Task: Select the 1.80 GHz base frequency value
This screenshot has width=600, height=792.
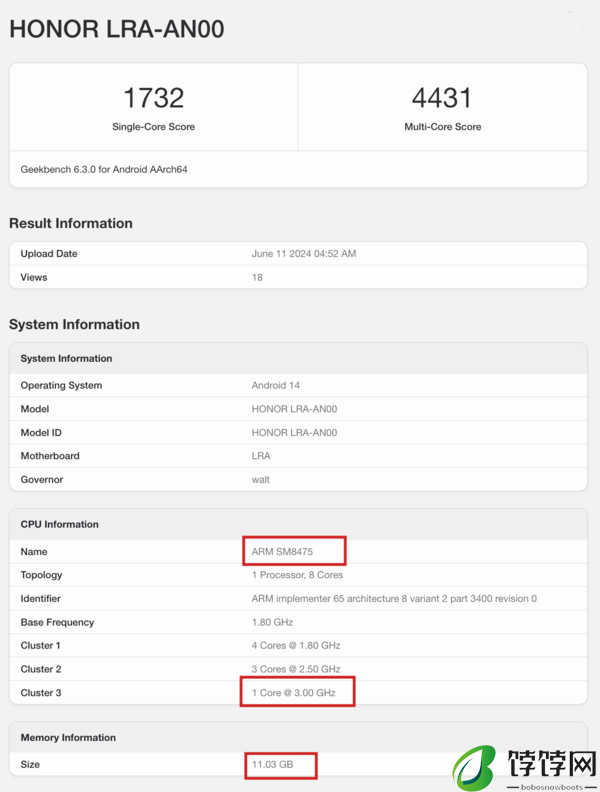Action: [272, 622]
